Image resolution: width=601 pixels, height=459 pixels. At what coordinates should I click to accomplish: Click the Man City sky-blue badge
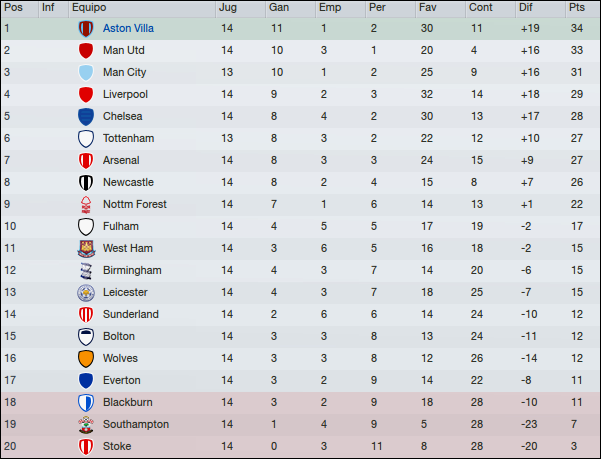86,72
